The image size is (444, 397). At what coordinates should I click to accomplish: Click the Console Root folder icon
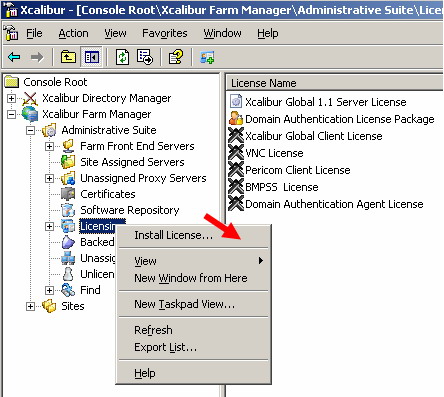12,82
